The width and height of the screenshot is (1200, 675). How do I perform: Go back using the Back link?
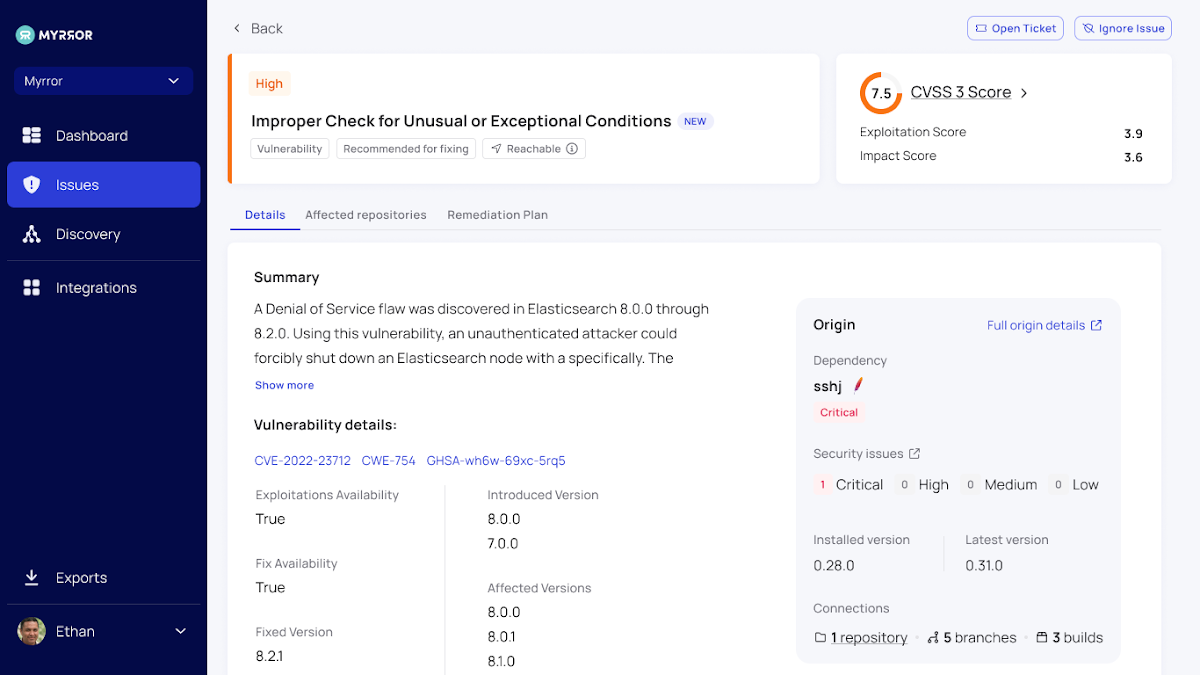click(x=258, y=28)
